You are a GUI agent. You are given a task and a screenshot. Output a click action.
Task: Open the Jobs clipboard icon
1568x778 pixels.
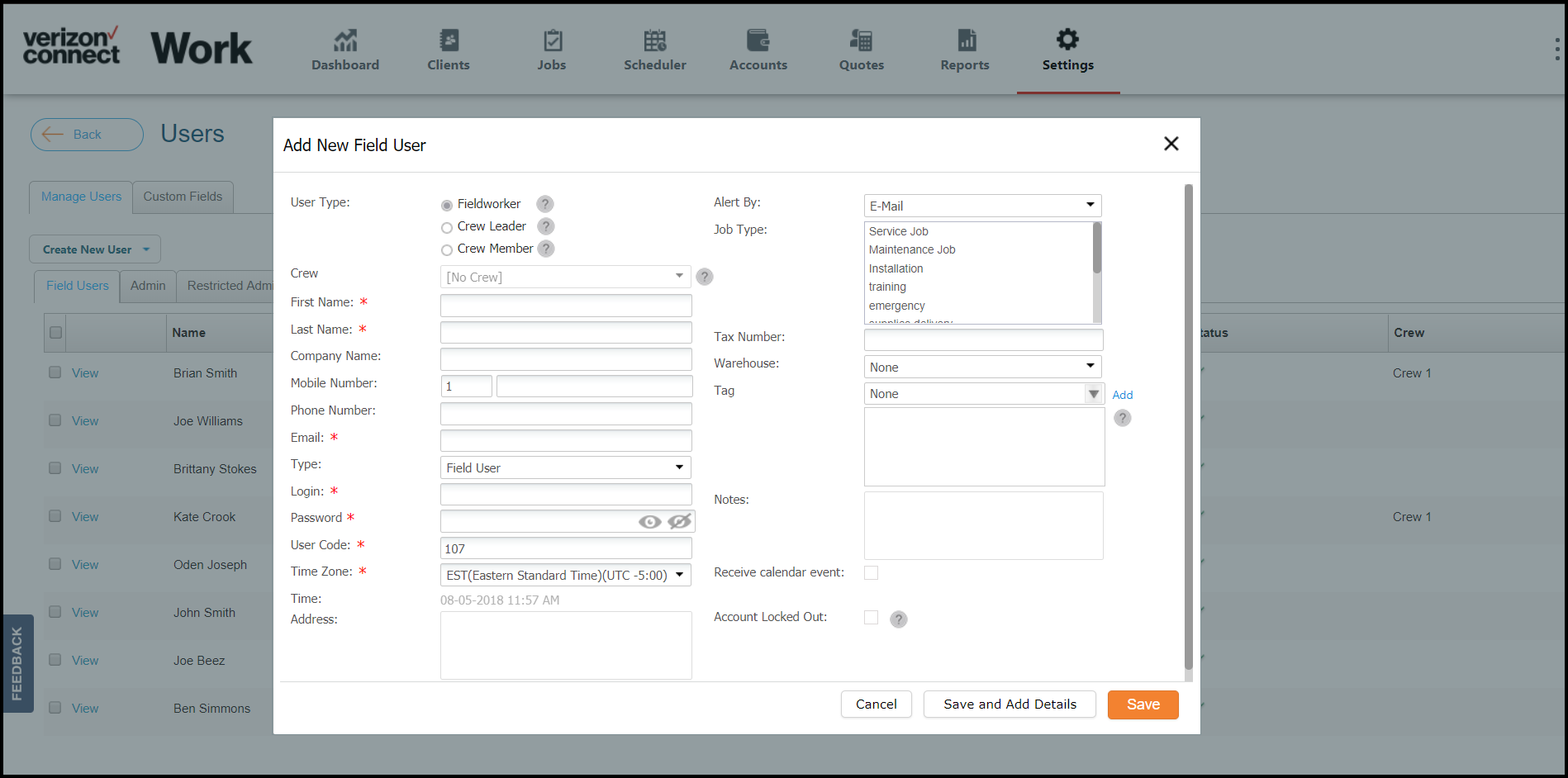pos(552,40)
